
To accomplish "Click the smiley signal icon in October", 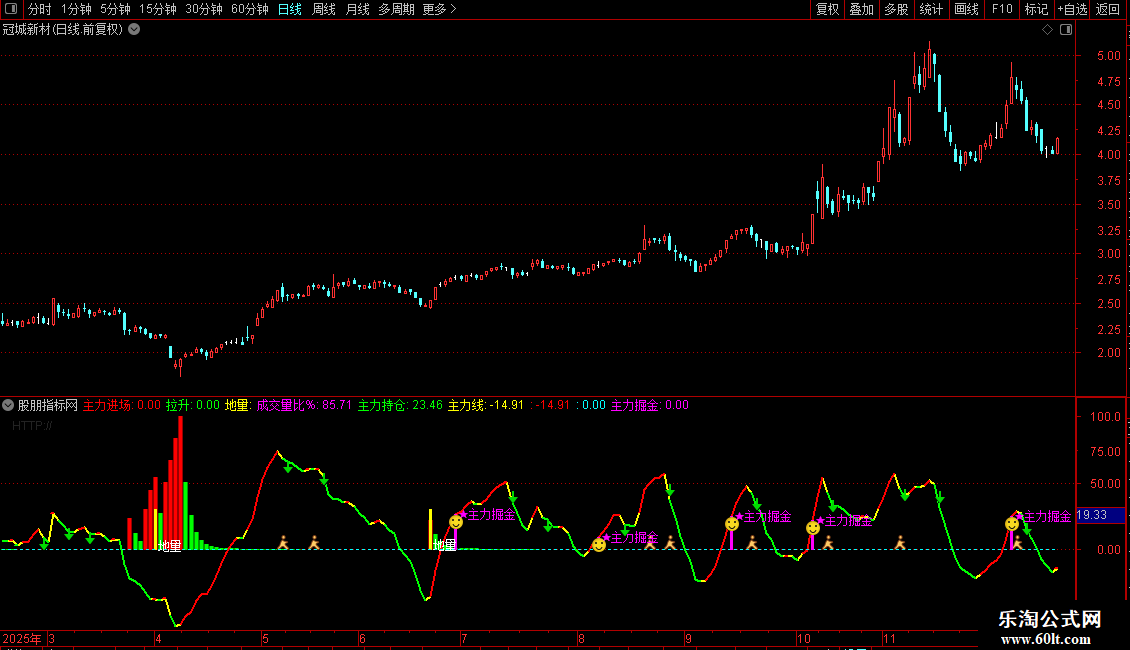I will [813, 527].
